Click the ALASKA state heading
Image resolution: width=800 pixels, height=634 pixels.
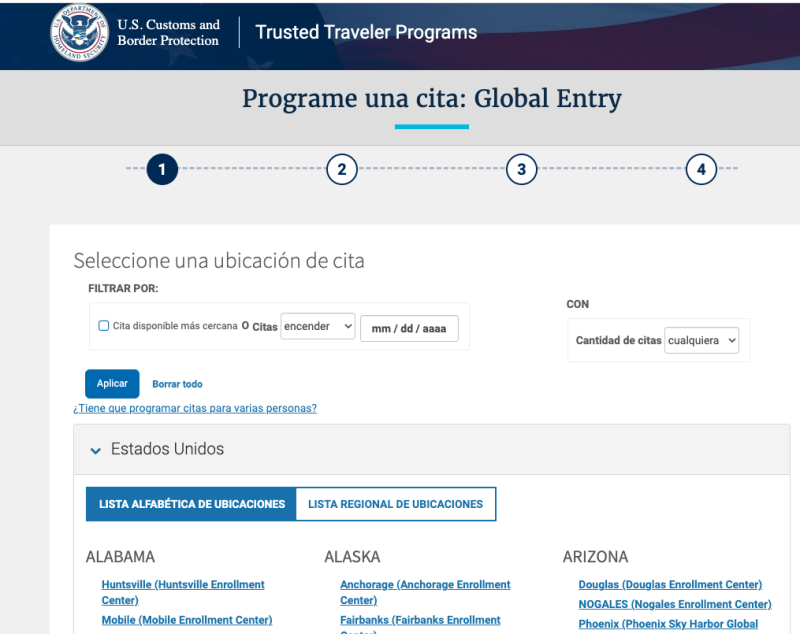[353, 556]
